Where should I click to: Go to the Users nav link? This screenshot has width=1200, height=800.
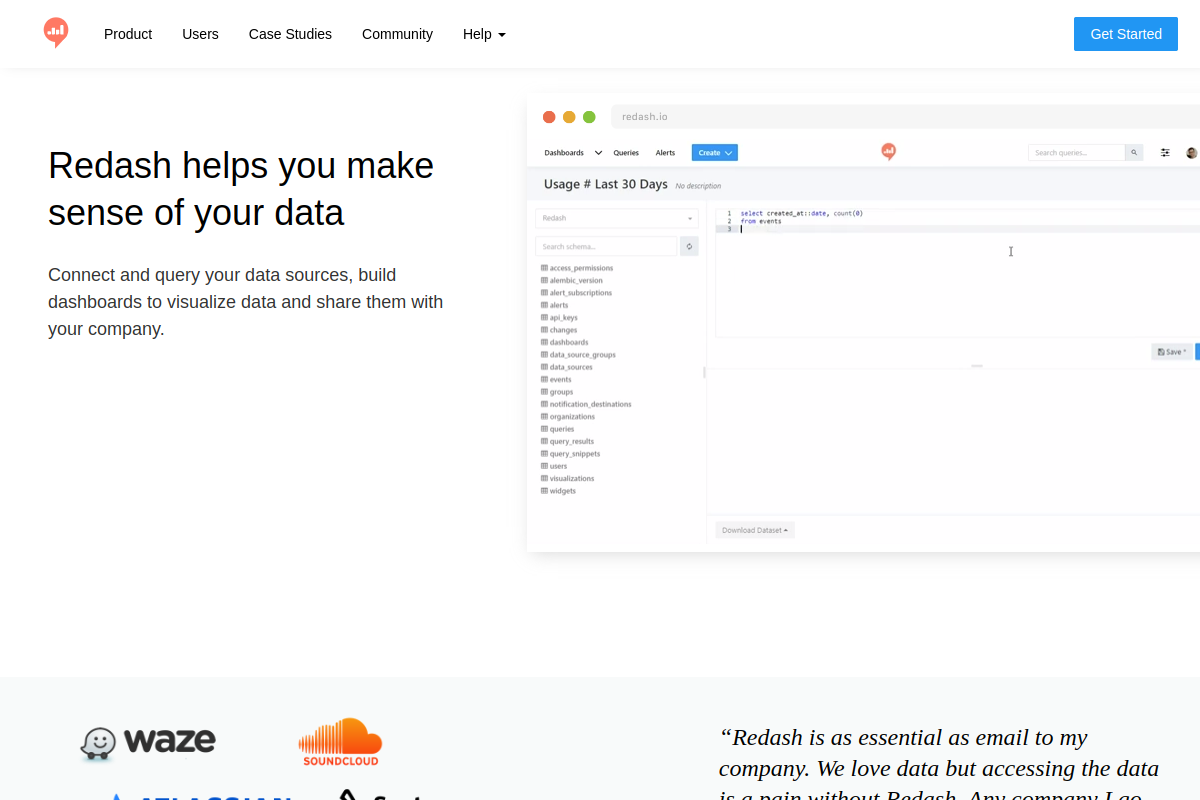200,34
